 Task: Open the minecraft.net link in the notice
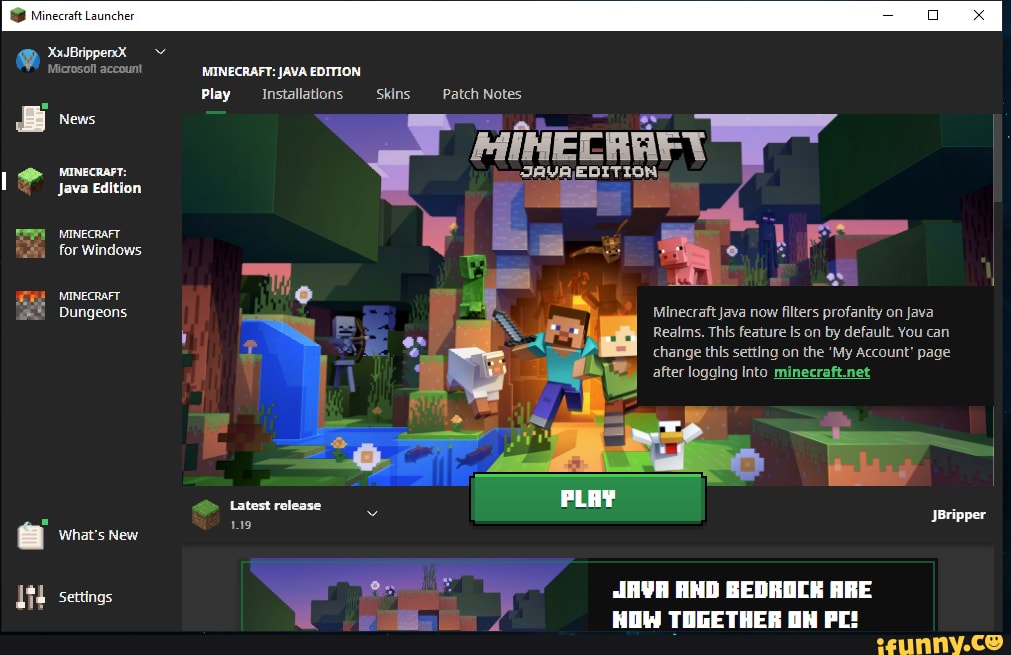[821, 371]
